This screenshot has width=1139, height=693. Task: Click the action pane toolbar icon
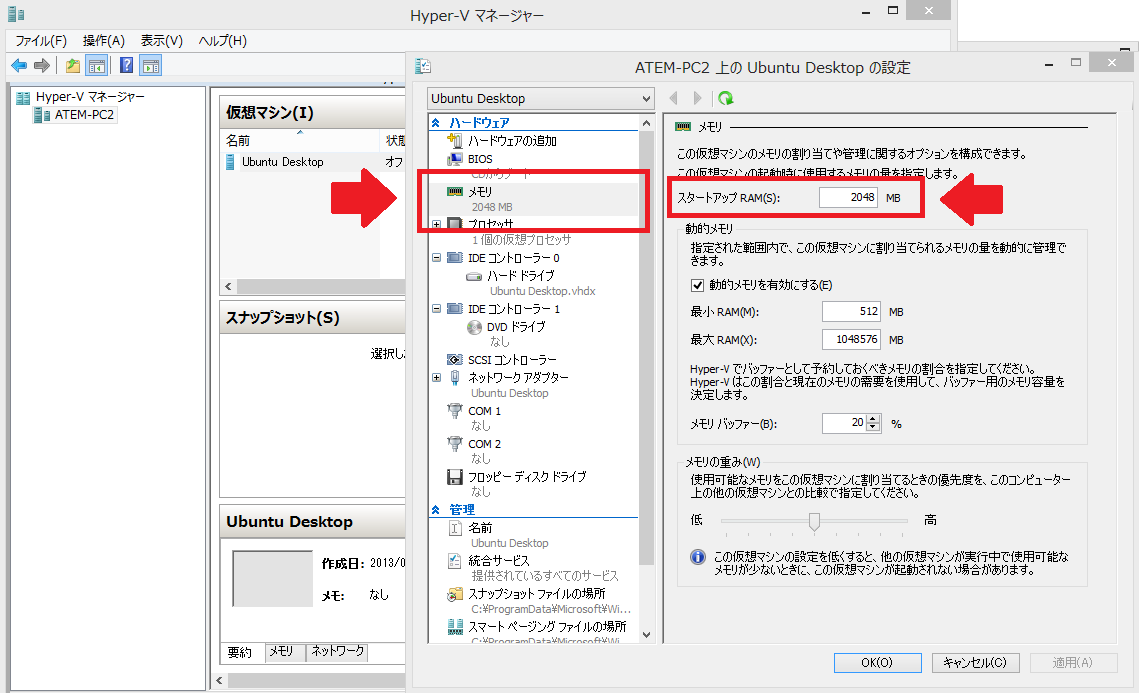pos(151,66)
